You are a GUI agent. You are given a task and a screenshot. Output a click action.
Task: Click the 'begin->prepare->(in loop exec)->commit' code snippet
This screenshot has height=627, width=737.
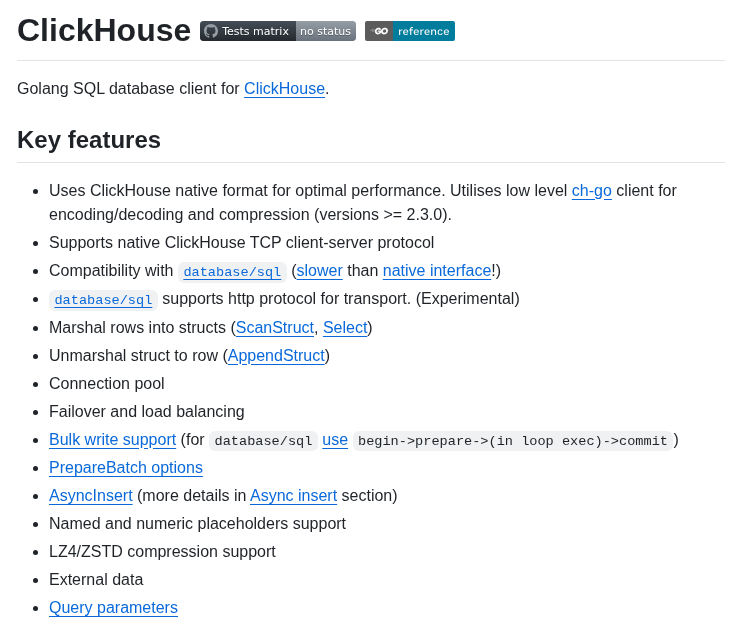point(512,441)
